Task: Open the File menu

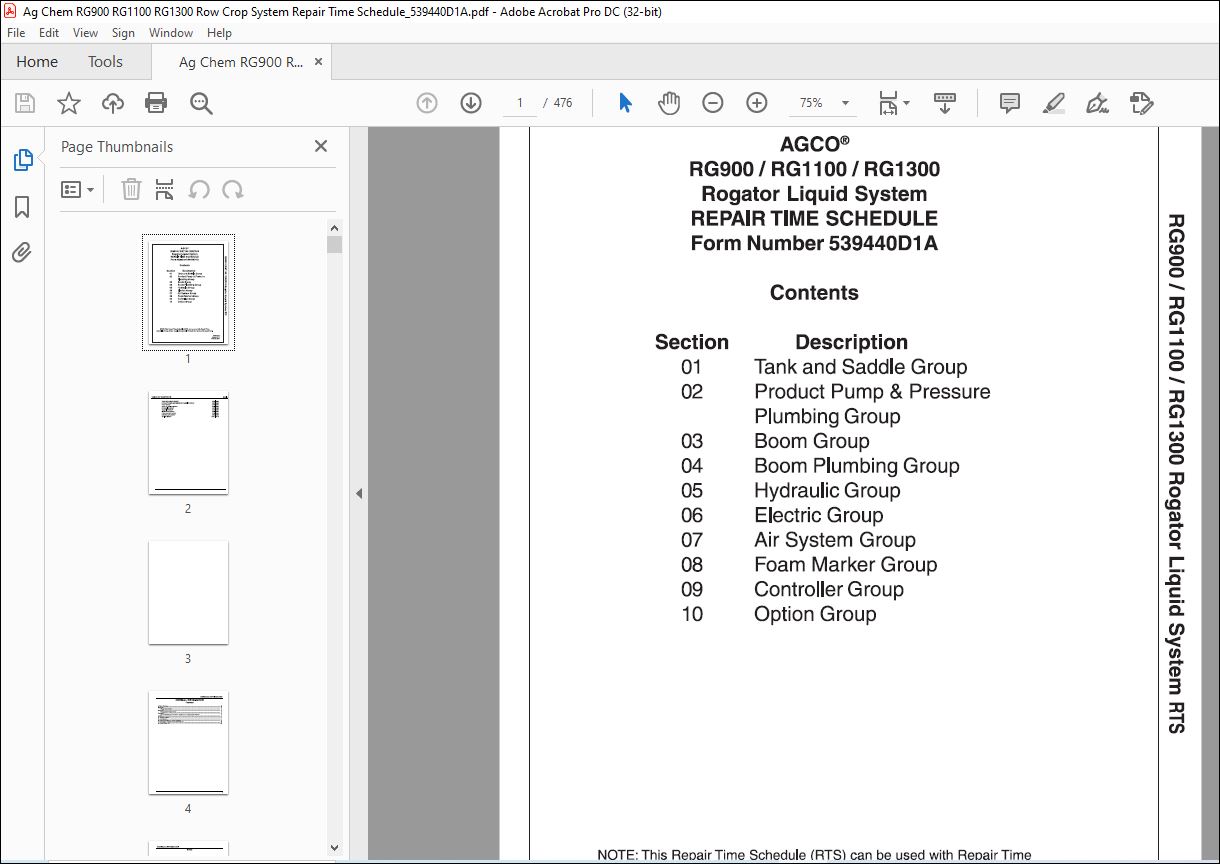Action: pyautogui.click(x=16, y=33)
